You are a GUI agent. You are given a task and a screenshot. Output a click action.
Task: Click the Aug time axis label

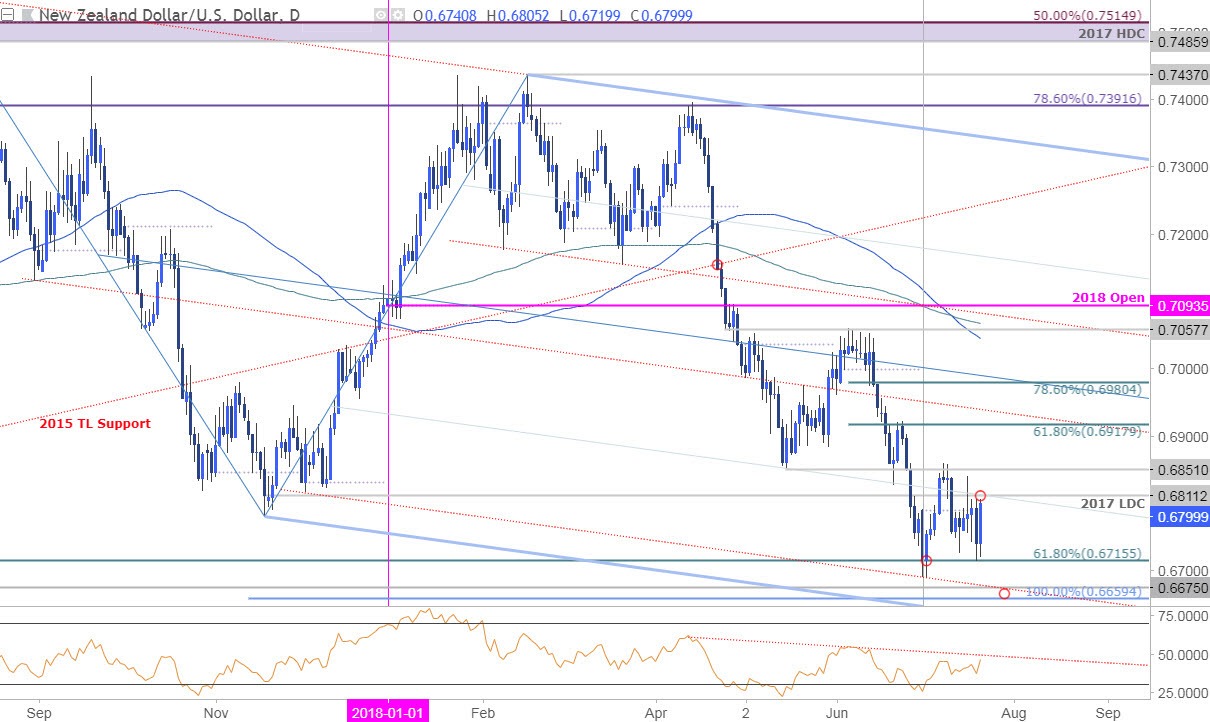pyautogui.click(x=1012, y=712)
